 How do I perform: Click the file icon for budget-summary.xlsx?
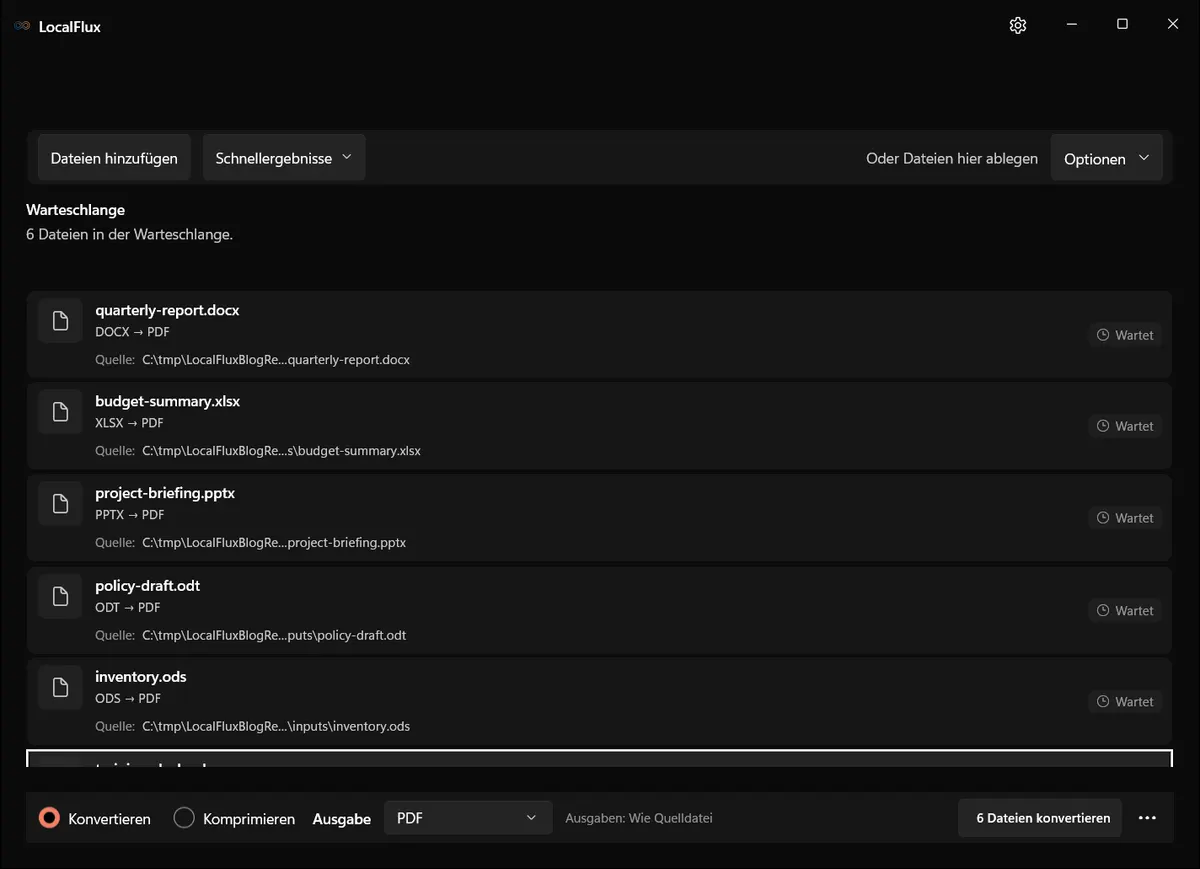[x=60, y=412]
